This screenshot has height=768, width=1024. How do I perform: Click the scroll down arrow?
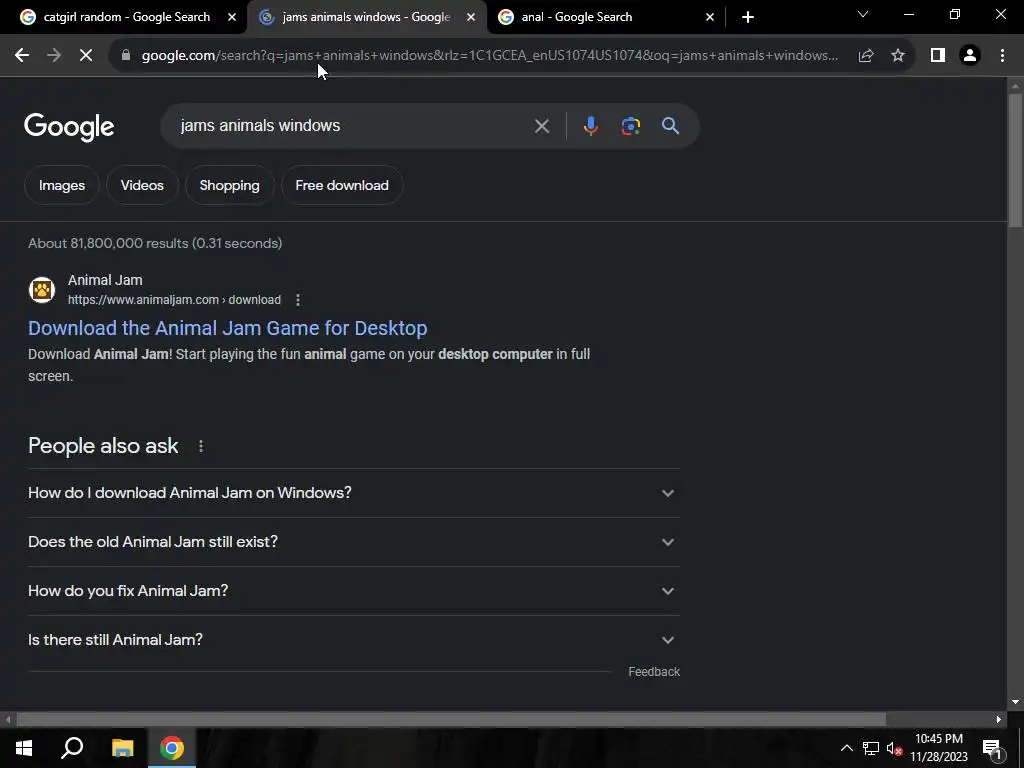pyautogui.click(x=1015, y=702)
